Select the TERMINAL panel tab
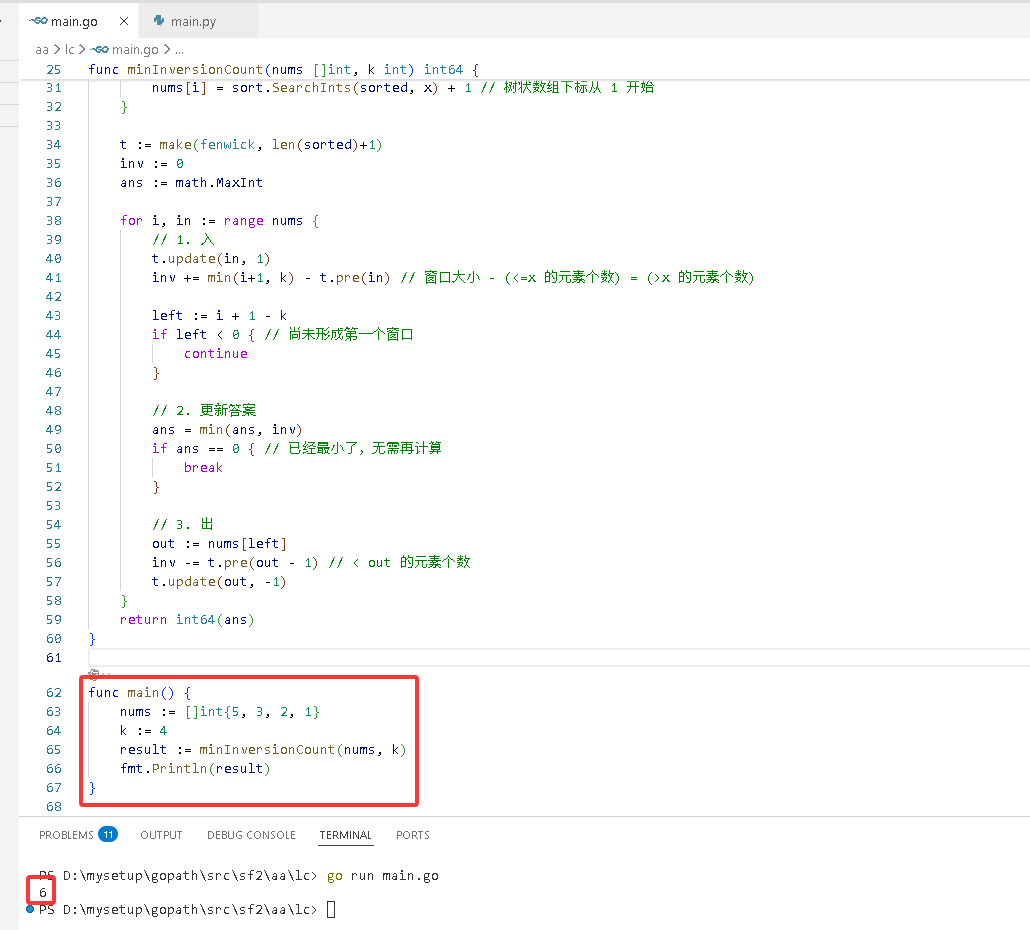Screen dimensions: 1030x930 [x=346, y=835]
